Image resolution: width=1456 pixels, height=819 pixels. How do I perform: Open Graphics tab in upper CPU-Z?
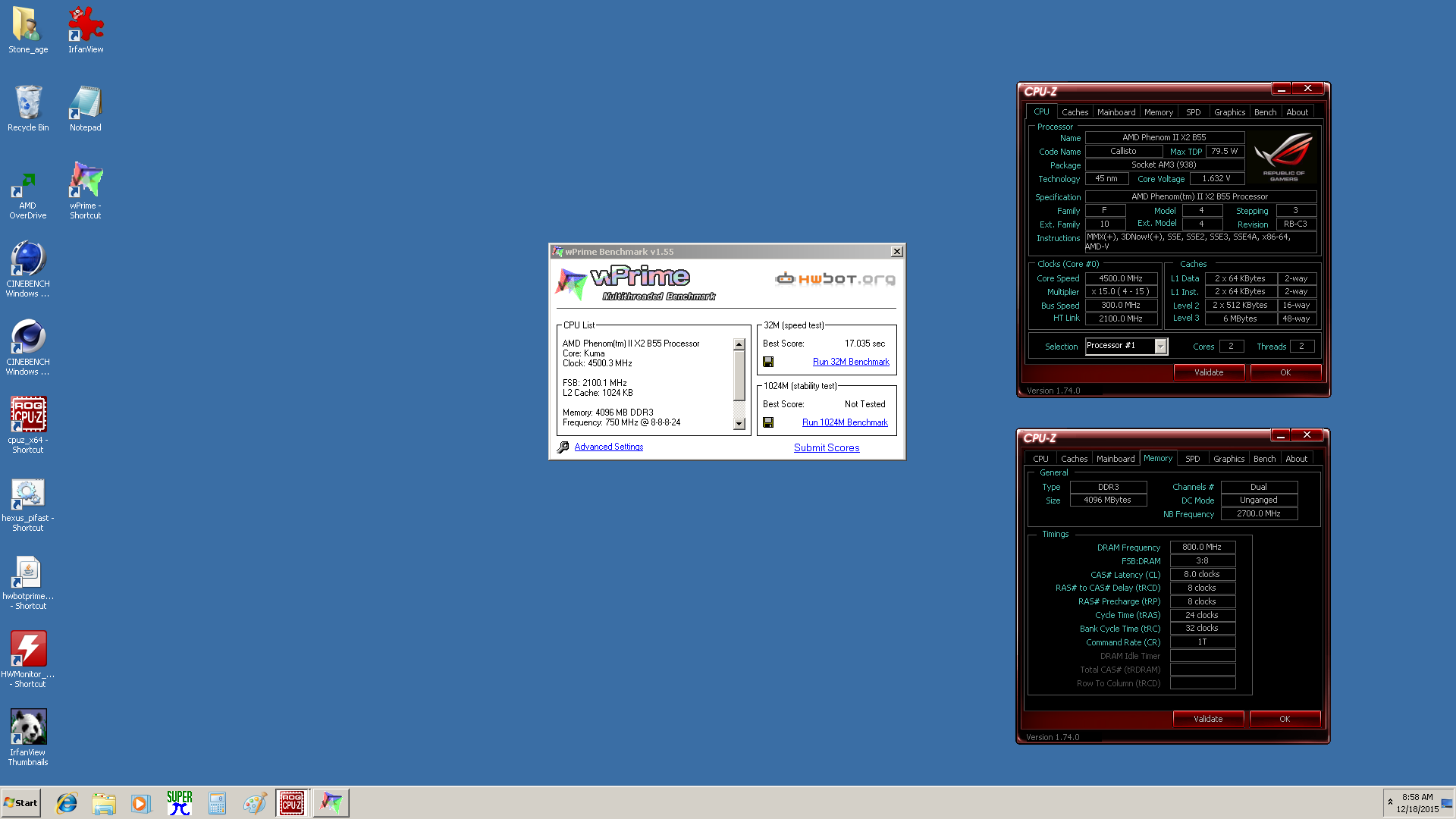[1229, 112]
